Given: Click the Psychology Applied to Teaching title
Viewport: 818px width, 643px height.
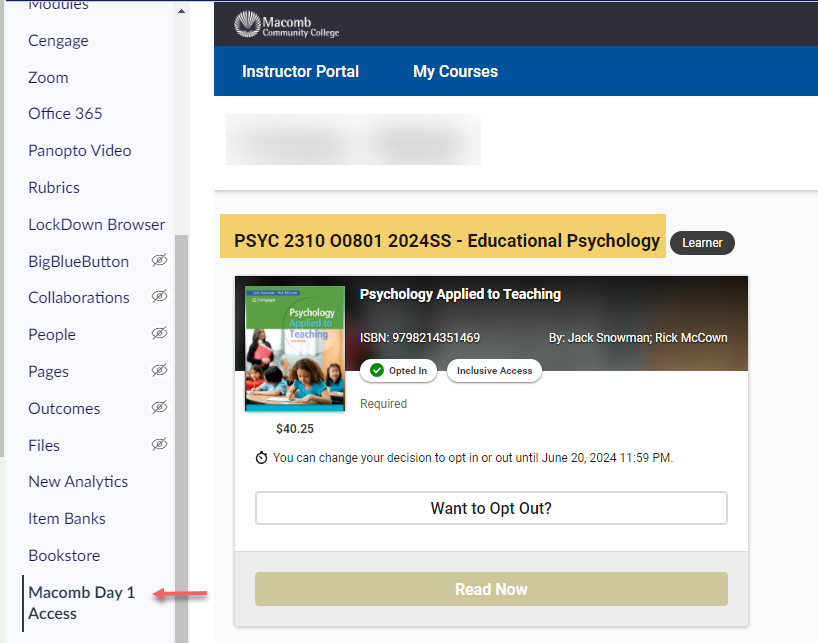Looking at the screenshot, I should tap(460, 295).
